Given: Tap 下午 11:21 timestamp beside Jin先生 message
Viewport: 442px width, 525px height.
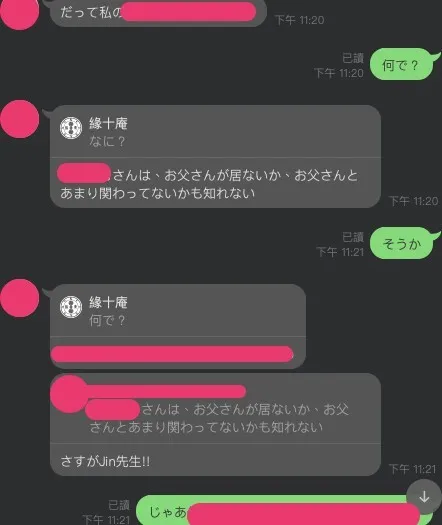Looking at the screenshot, I should 413,469.
